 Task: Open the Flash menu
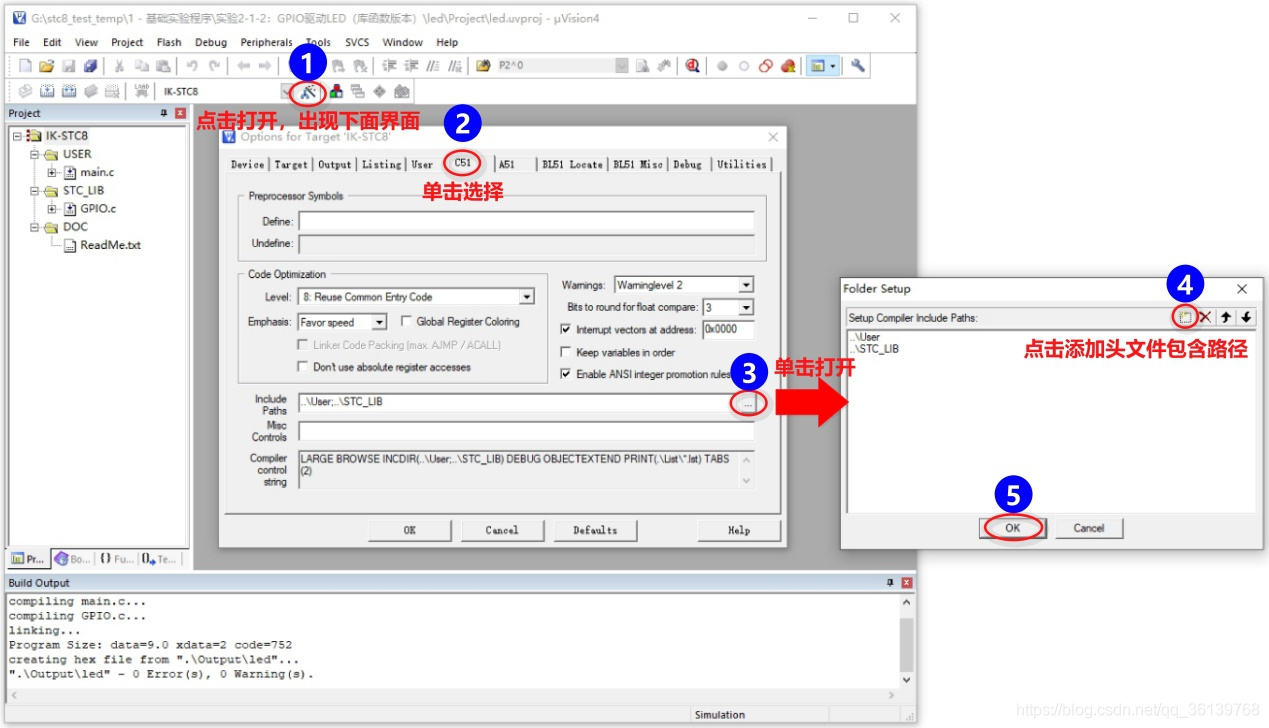coord(169,42)
